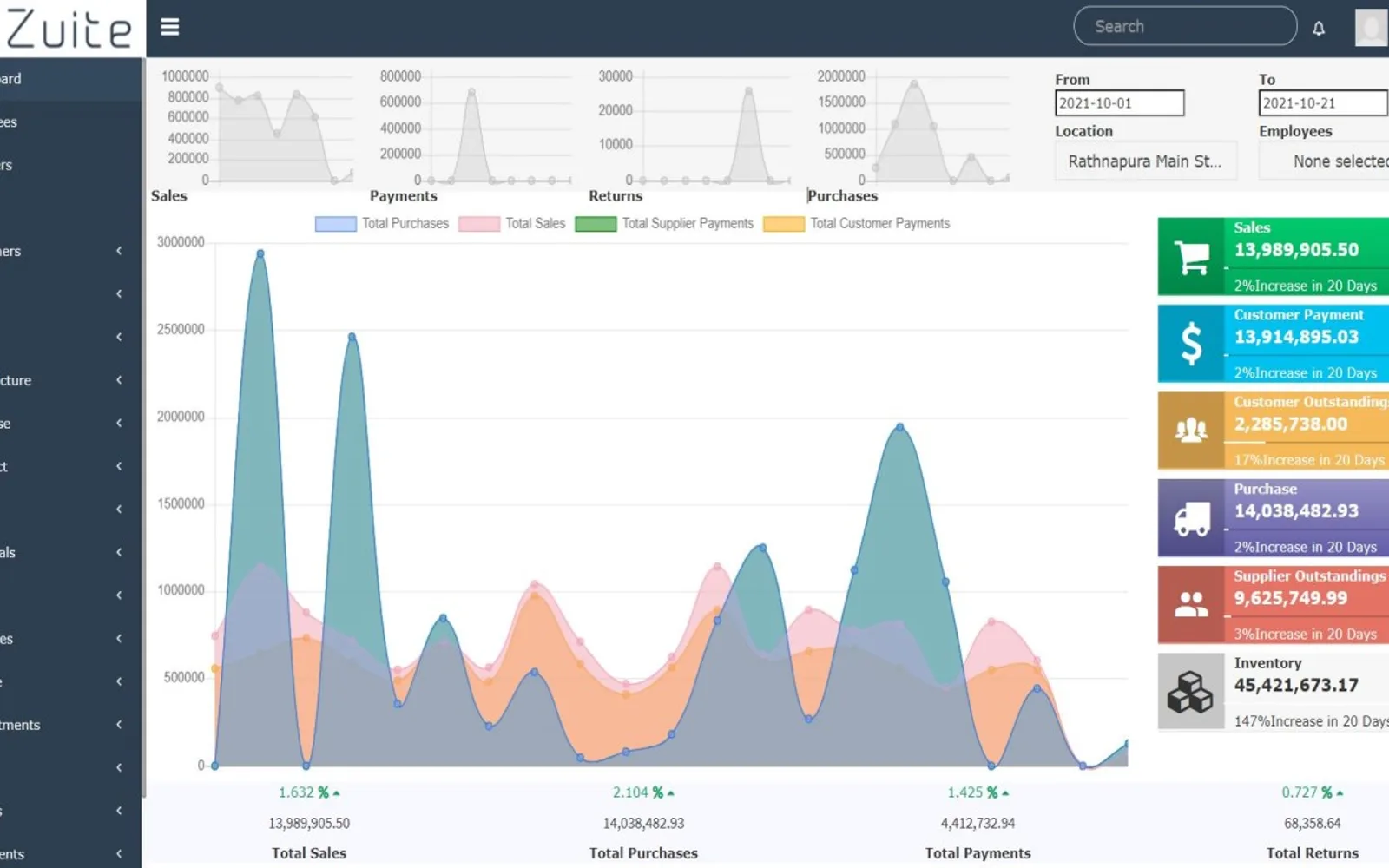Toggle Total Sales legend swatch
The height and width of the screenshot is (868, 1389).
479,224
